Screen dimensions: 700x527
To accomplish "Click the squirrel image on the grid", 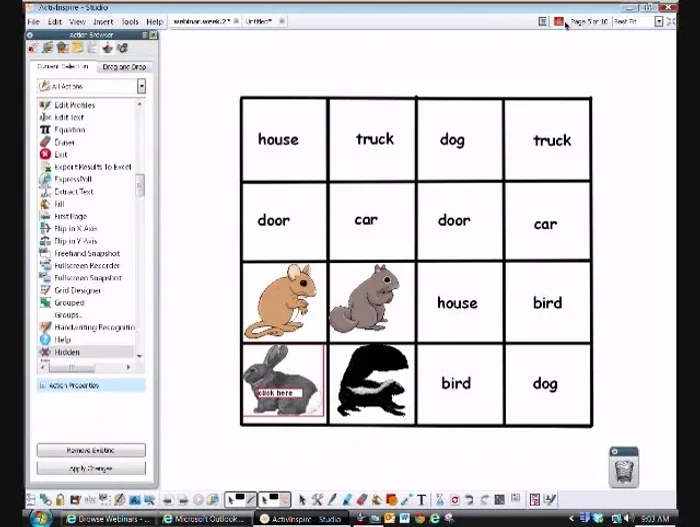I will 364,297.
